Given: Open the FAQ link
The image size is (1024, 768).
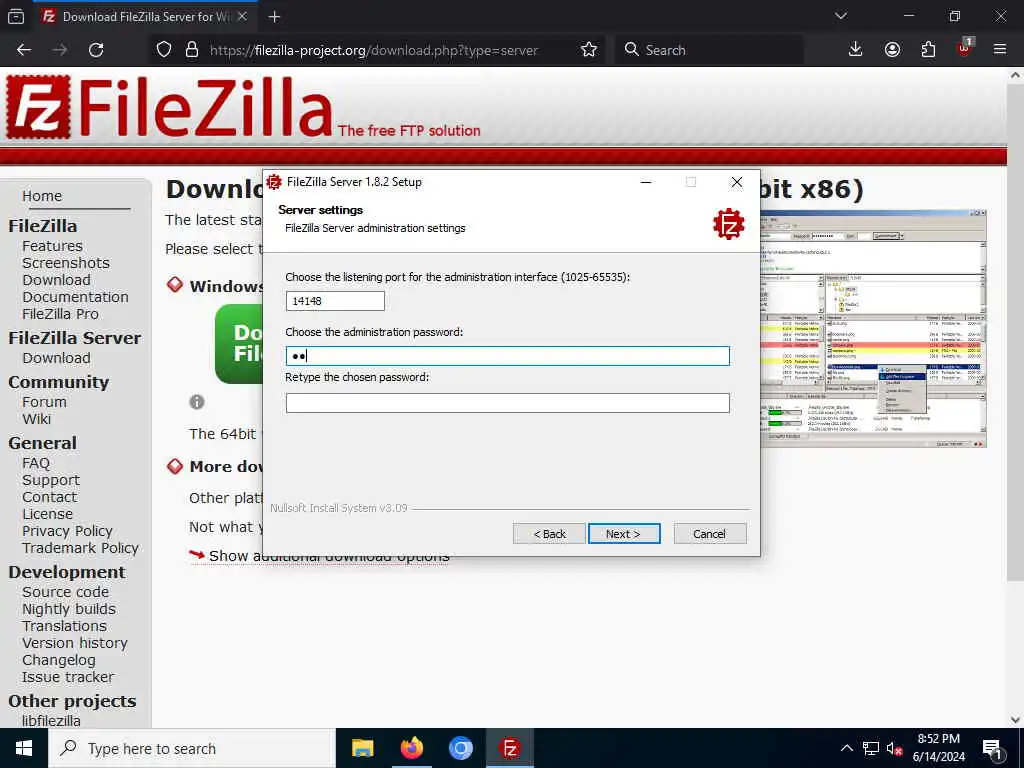Looking at the screenshot, I should [x=36, y=463].
